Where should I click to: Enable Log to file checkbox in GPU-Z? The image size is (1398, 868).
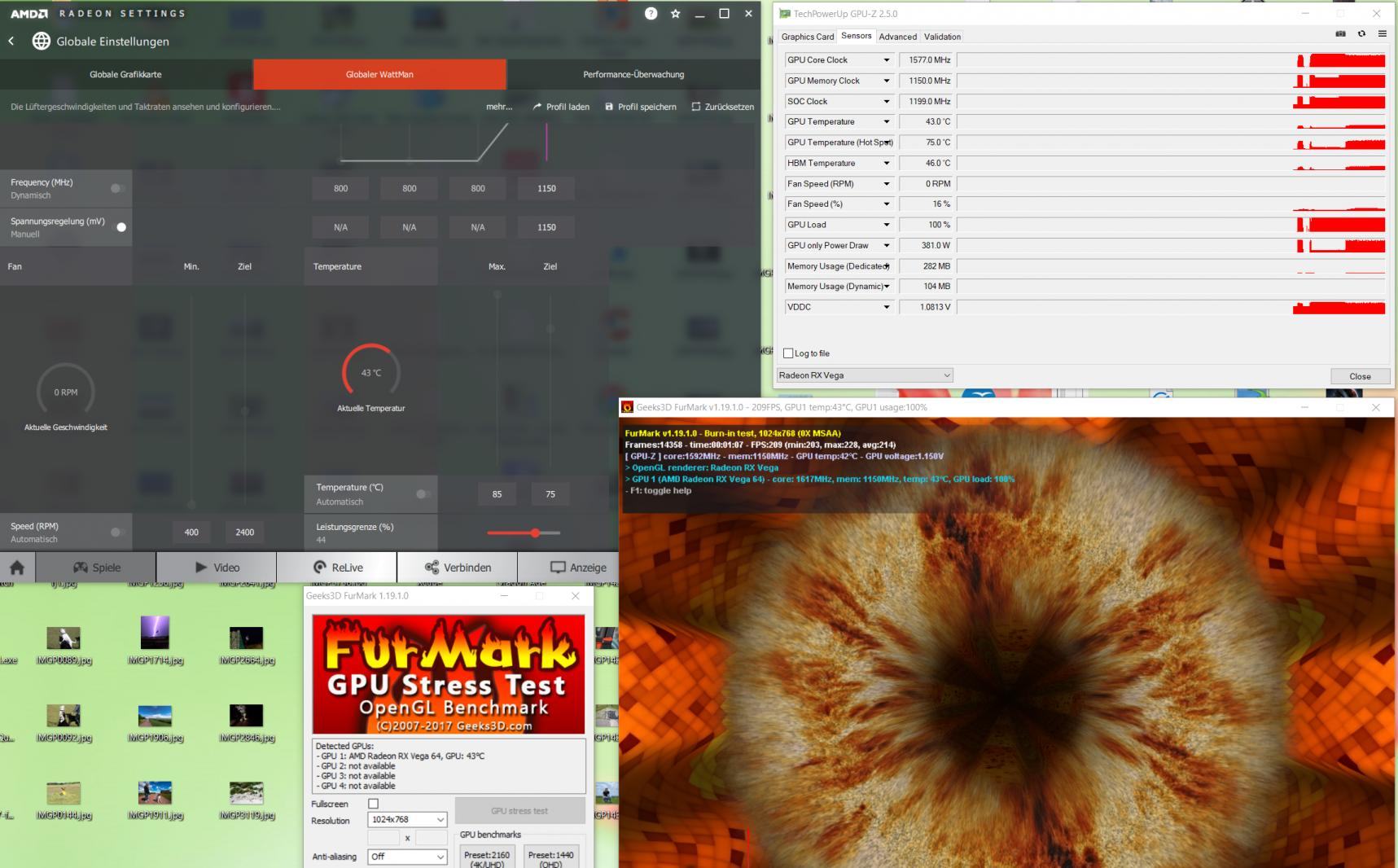[787, 353]
